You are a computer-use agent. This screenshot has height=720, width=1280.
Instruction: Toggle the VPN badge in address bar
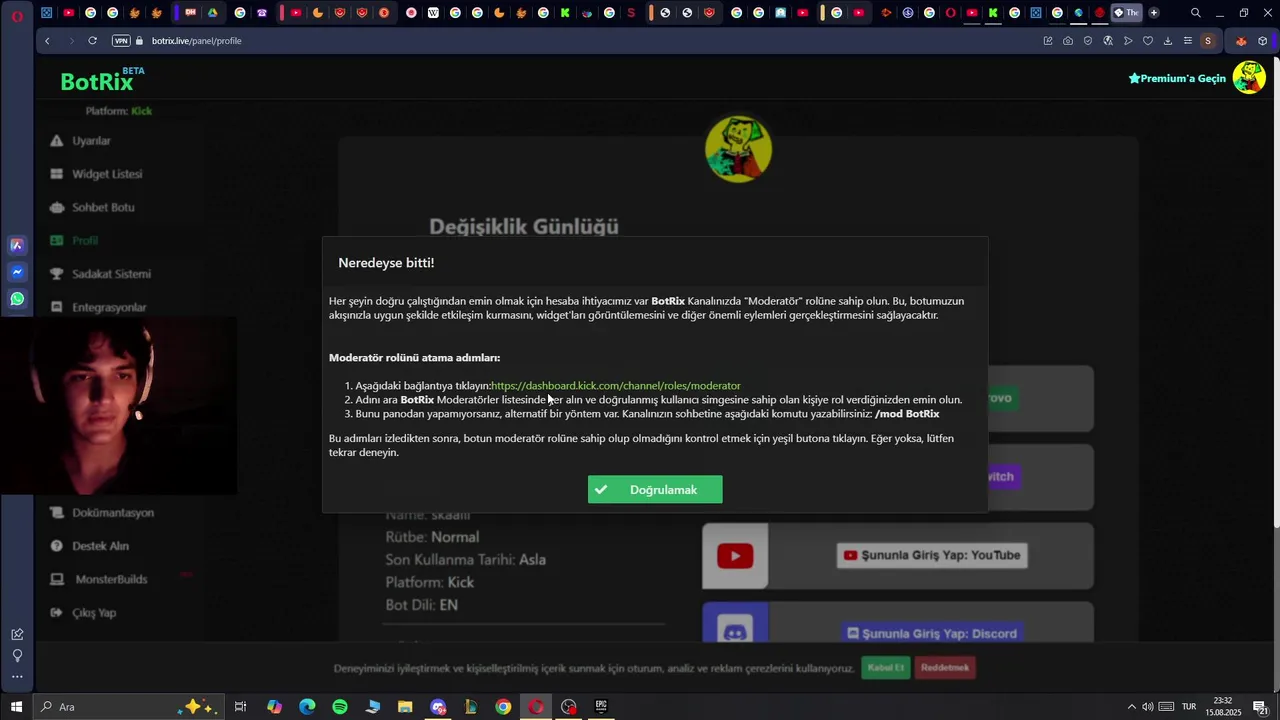121,41
